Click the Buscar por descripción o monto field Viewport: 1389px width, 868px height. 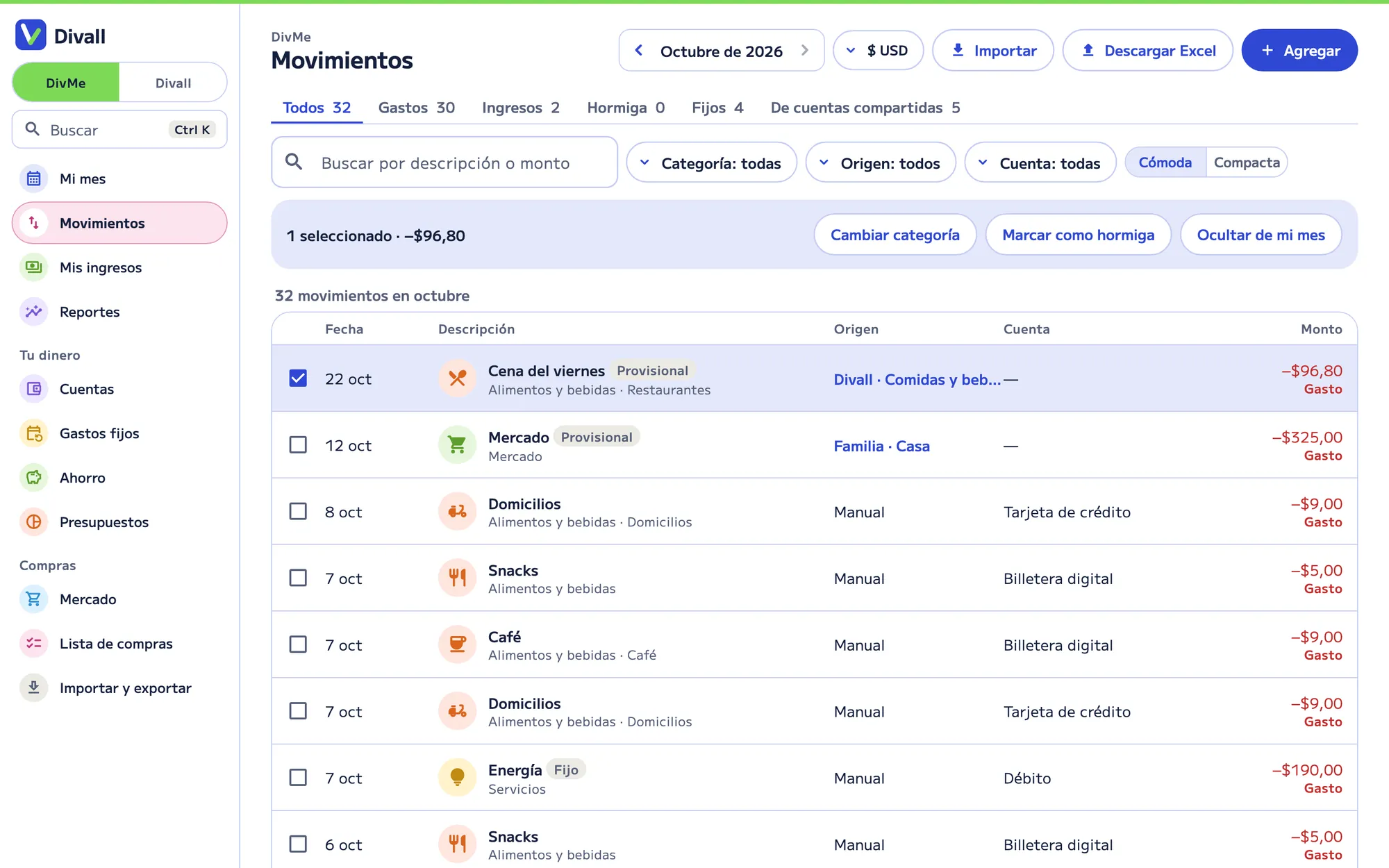[x=444, y=162]
